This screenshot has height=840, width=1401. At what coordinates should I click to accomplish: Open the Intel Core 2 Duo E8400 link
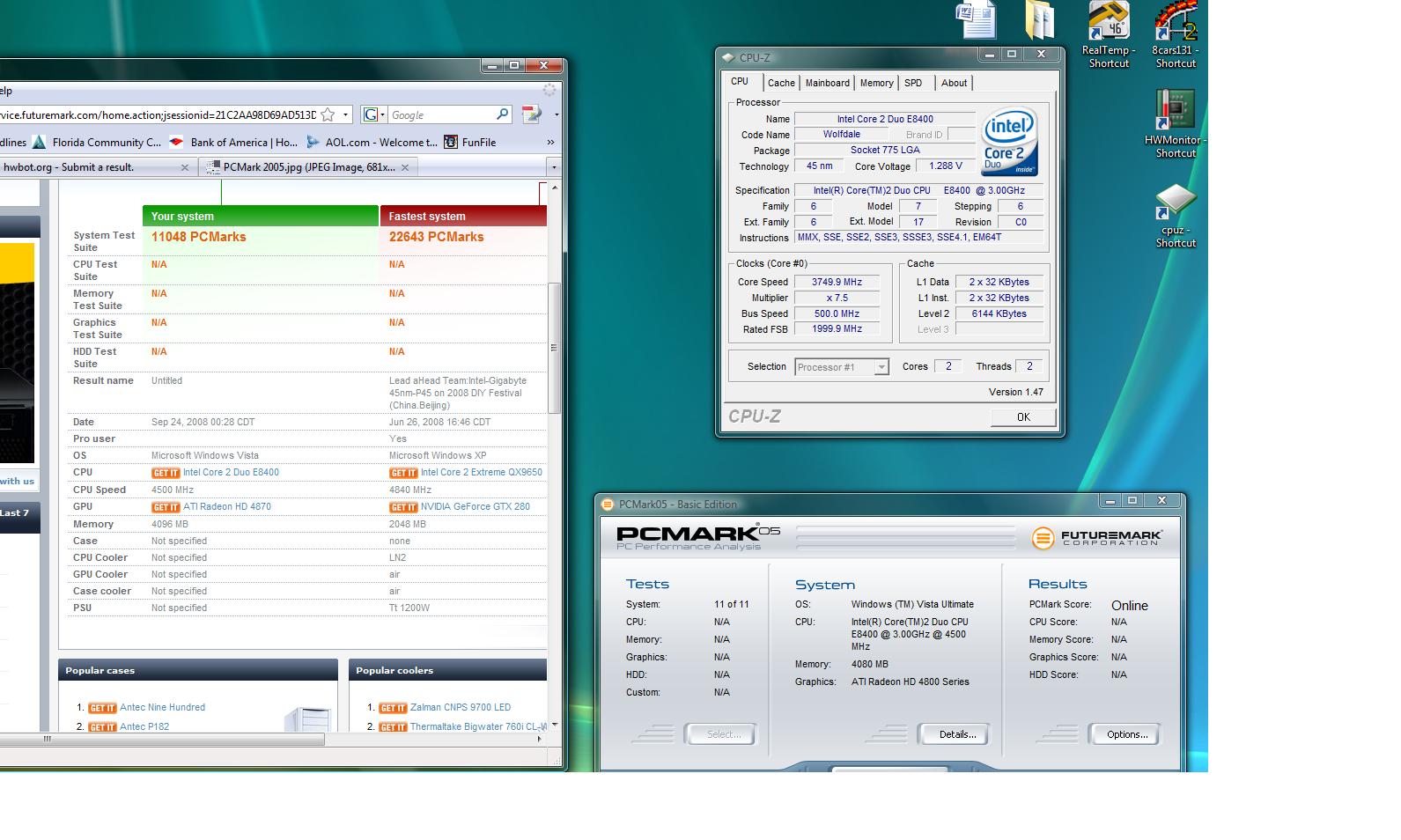click(x=231, y=473)
